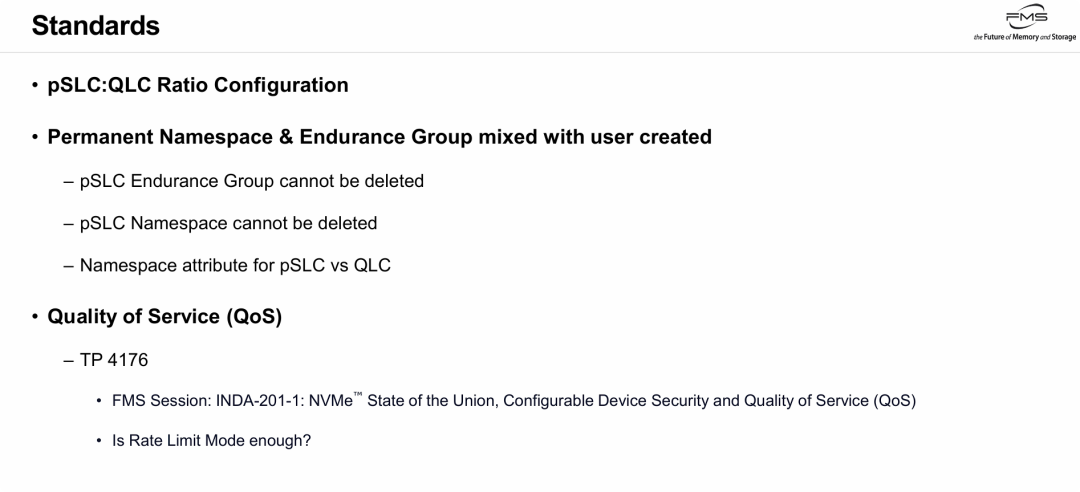
Task: Click the bullet before Permanent Namespace heading
Action: 35,137
